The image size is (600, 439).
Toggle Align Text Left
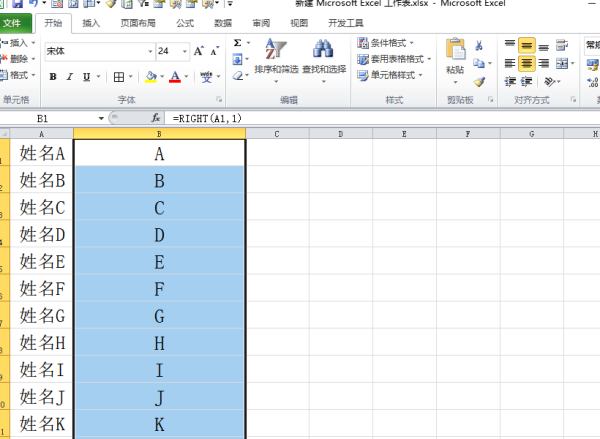pyautogui.click(x=510, y=63)
